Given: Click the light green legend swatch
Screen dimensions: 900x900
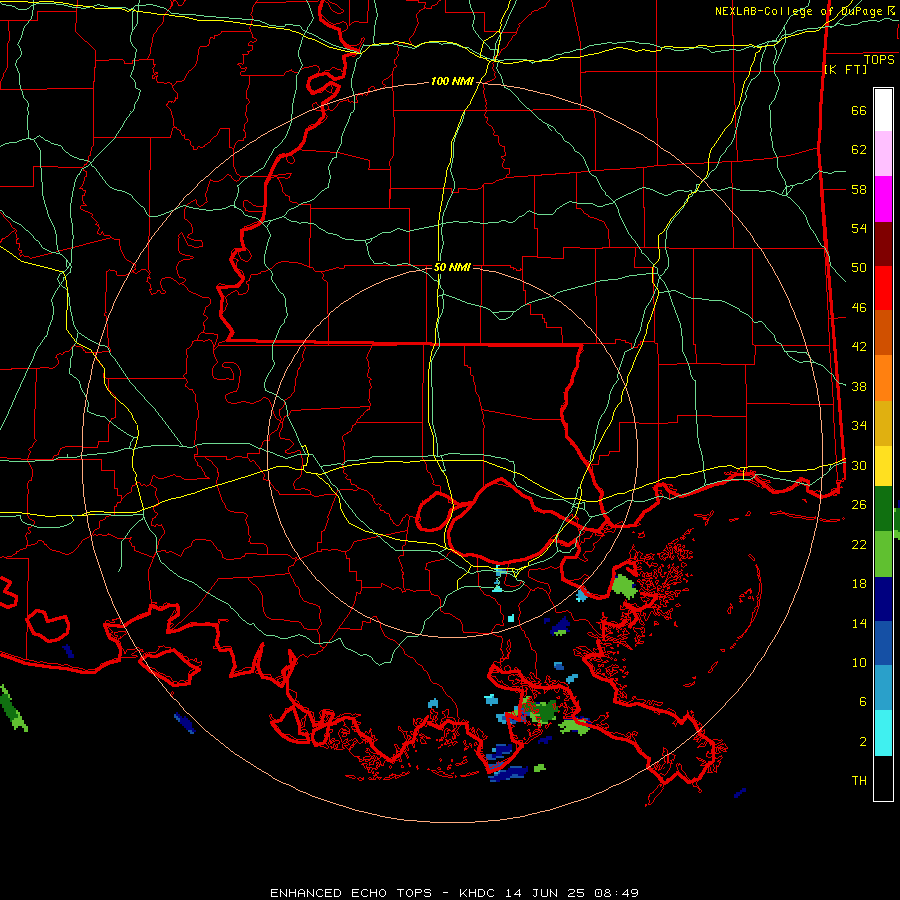Looking at the screenshot, I should coord(883,554).
